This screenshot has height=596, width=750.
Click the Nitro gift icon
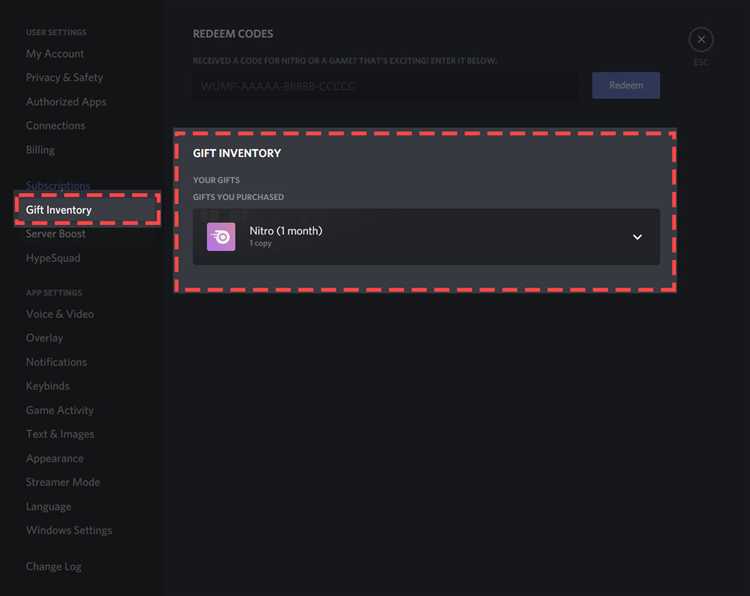click(x=221, y=237)
